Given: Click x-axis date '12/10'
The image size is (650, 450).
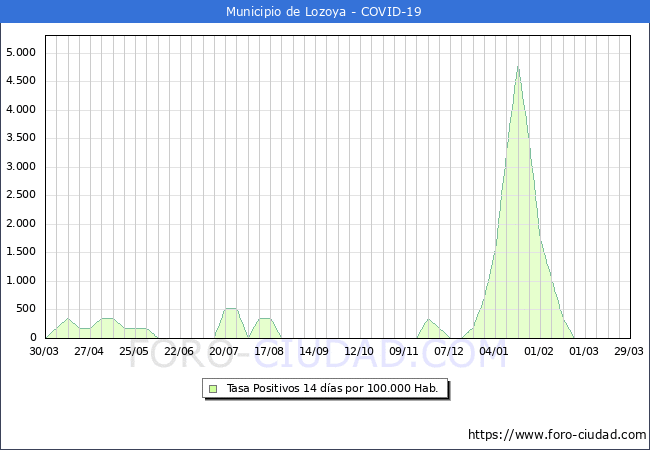Looking at the screenshot, I should 359,351.
